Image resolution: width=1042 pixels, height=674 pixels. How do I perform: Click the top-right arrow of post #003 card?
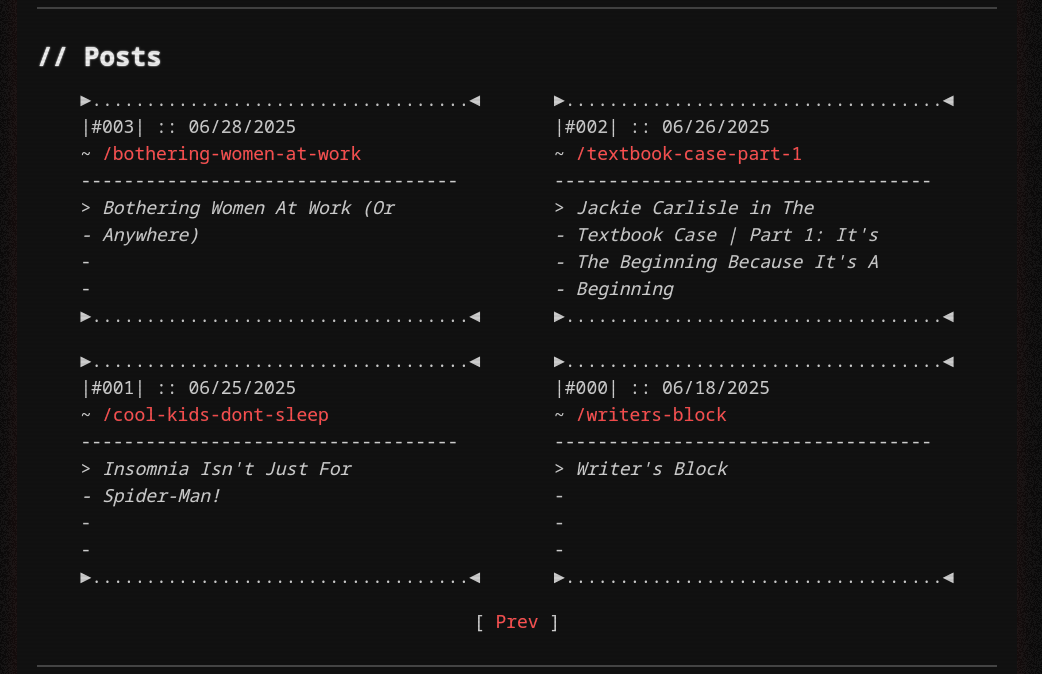[x=475, y=101]
